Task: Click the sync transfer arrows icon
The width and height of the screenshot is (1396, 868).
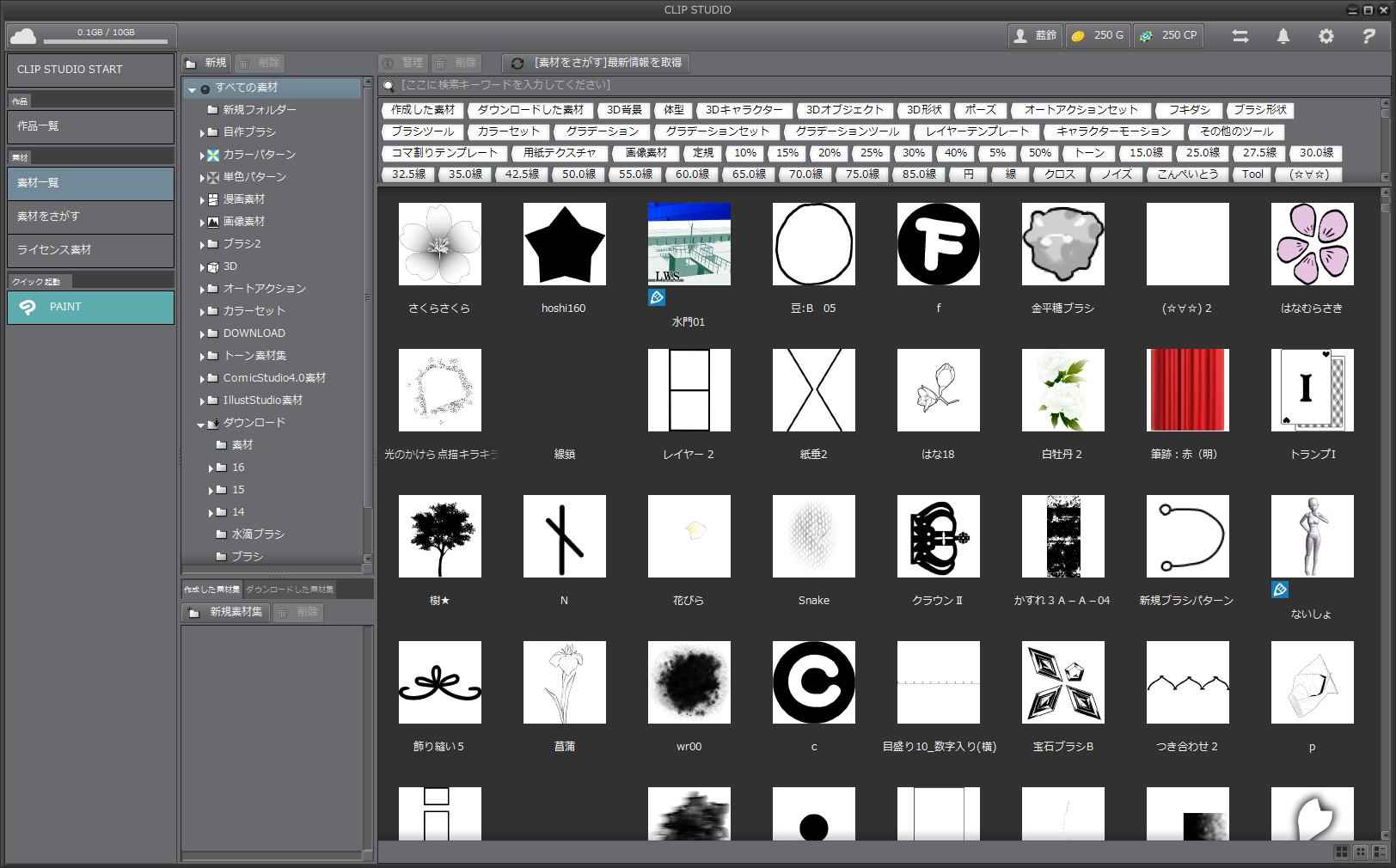Action: pyautogui.click(x=1240, y=36)
